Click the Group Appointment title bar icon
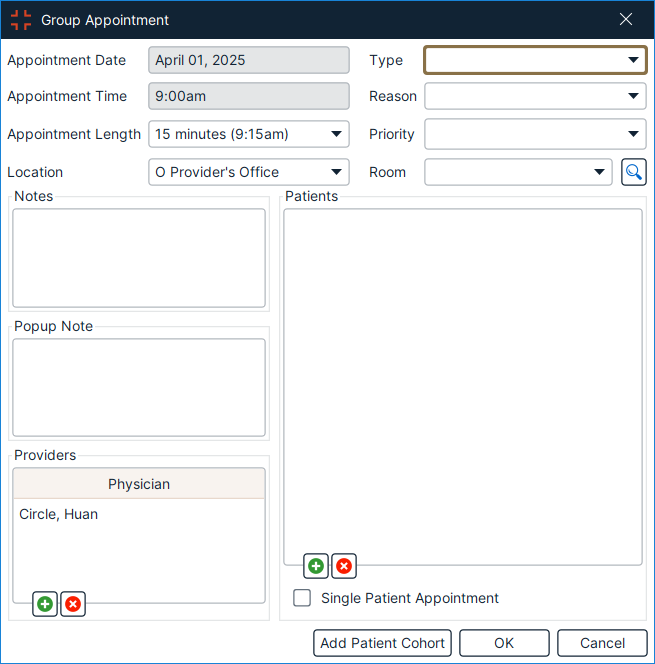Image resolution: width=655 pixels, height=664 pixels. pyautogui.click(x=21, y=20)
